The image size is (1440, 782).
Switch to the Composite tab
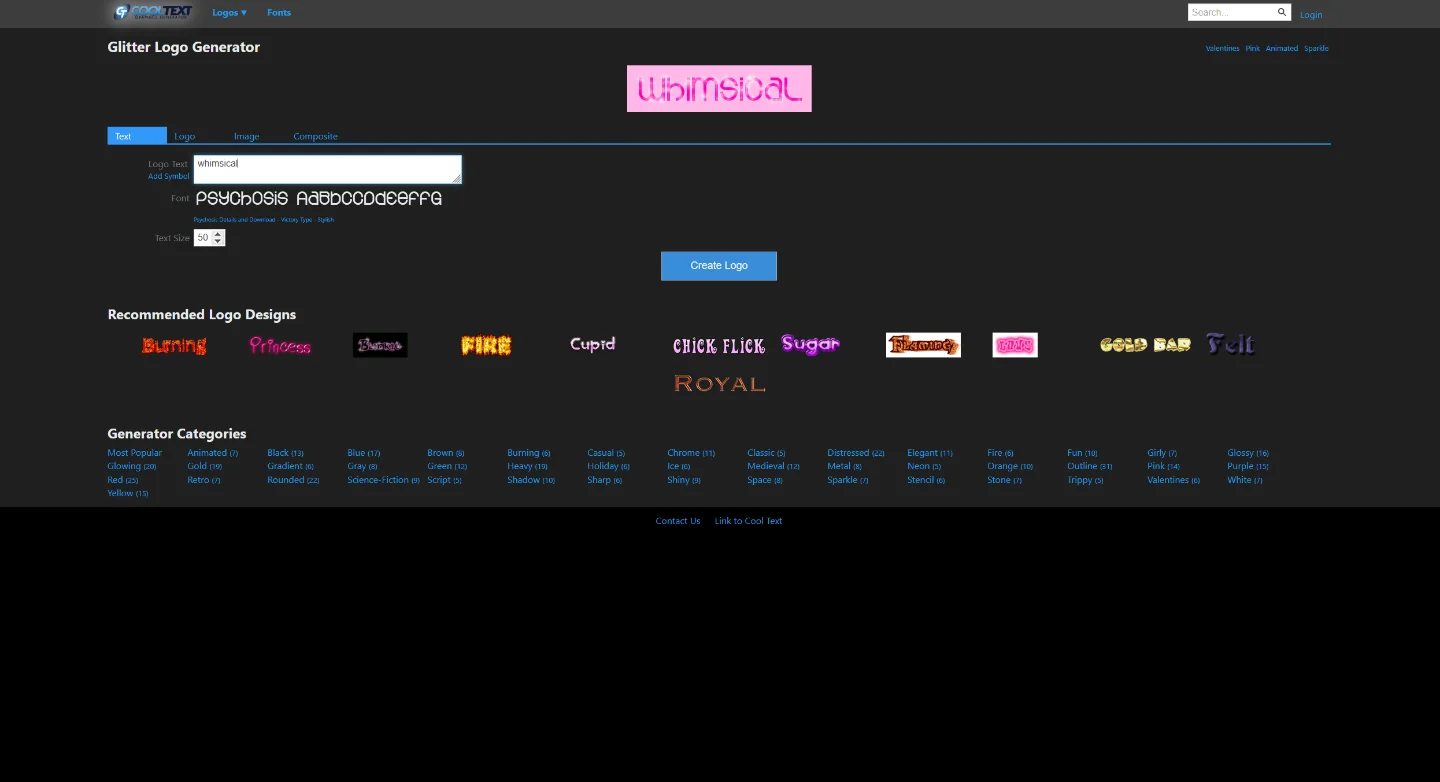pos(315,136)
